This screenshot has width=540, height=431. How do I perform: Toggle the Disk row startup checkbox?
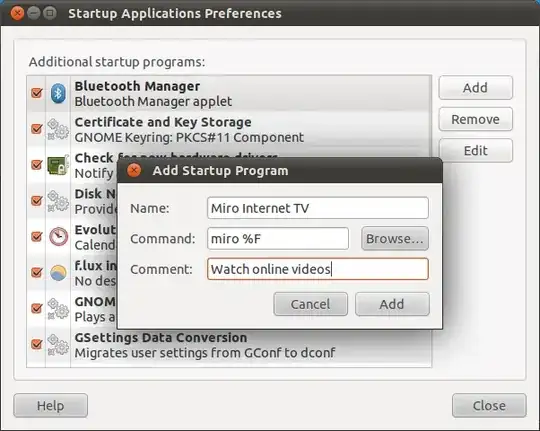click(37, 201)
